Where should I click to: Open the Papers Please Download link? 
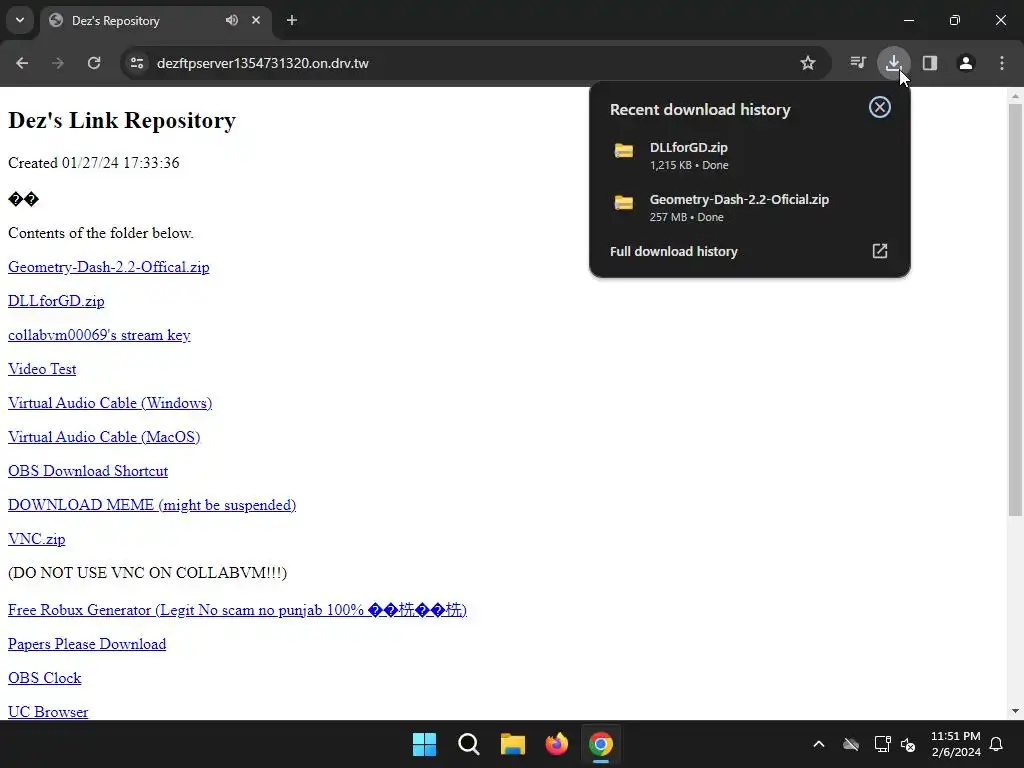pos(87,644)
